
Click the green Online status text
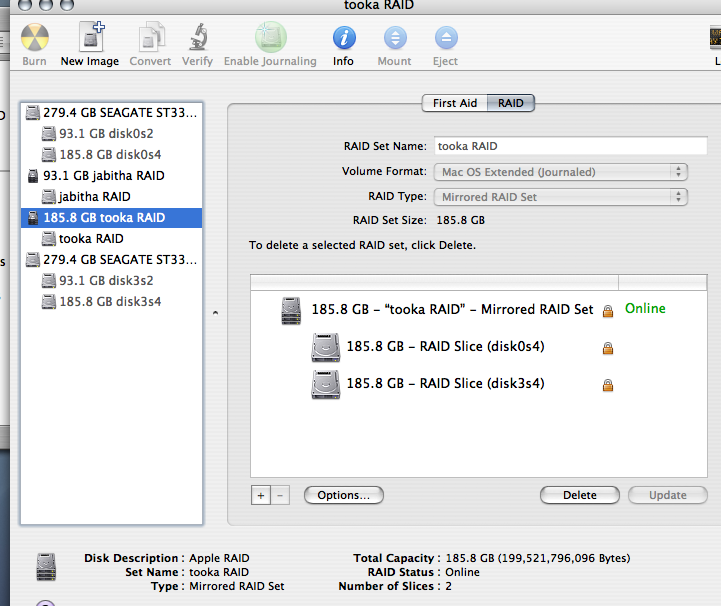(645, 309)
